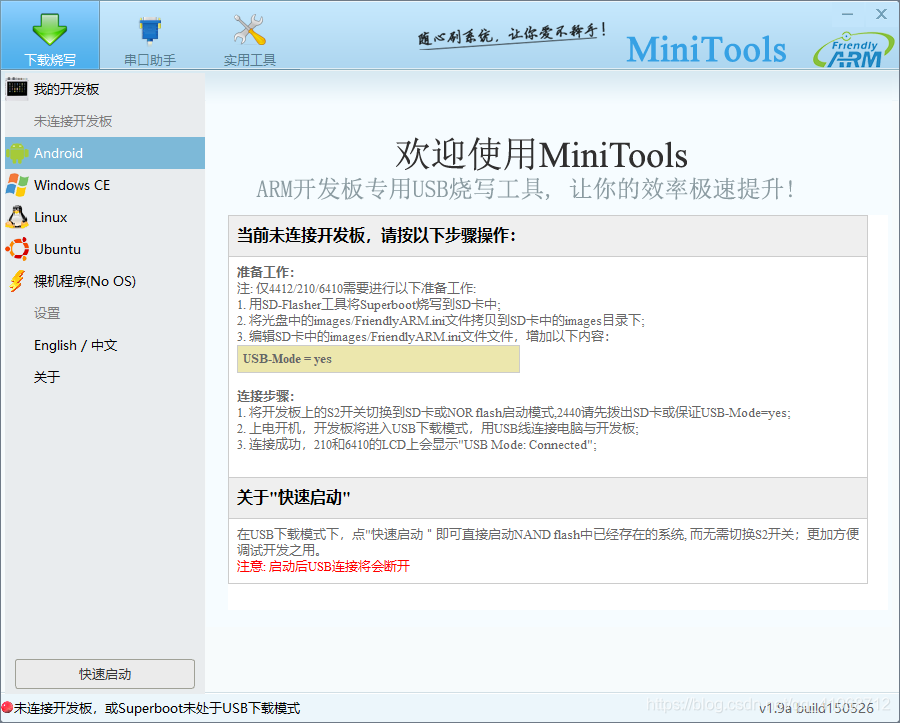
Task: Click the 连接步骤 label
Action: point(265,397)
